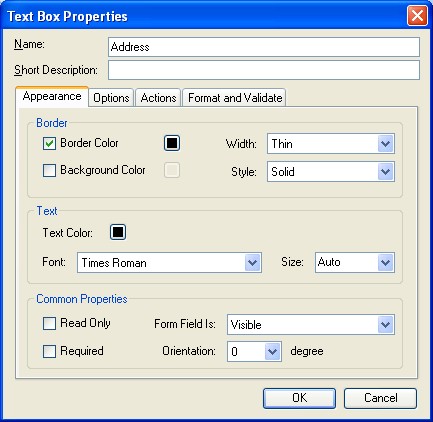Expand the border Style dropdown
Viewport: 433px width, 422px height.
(x=331, y=172)
